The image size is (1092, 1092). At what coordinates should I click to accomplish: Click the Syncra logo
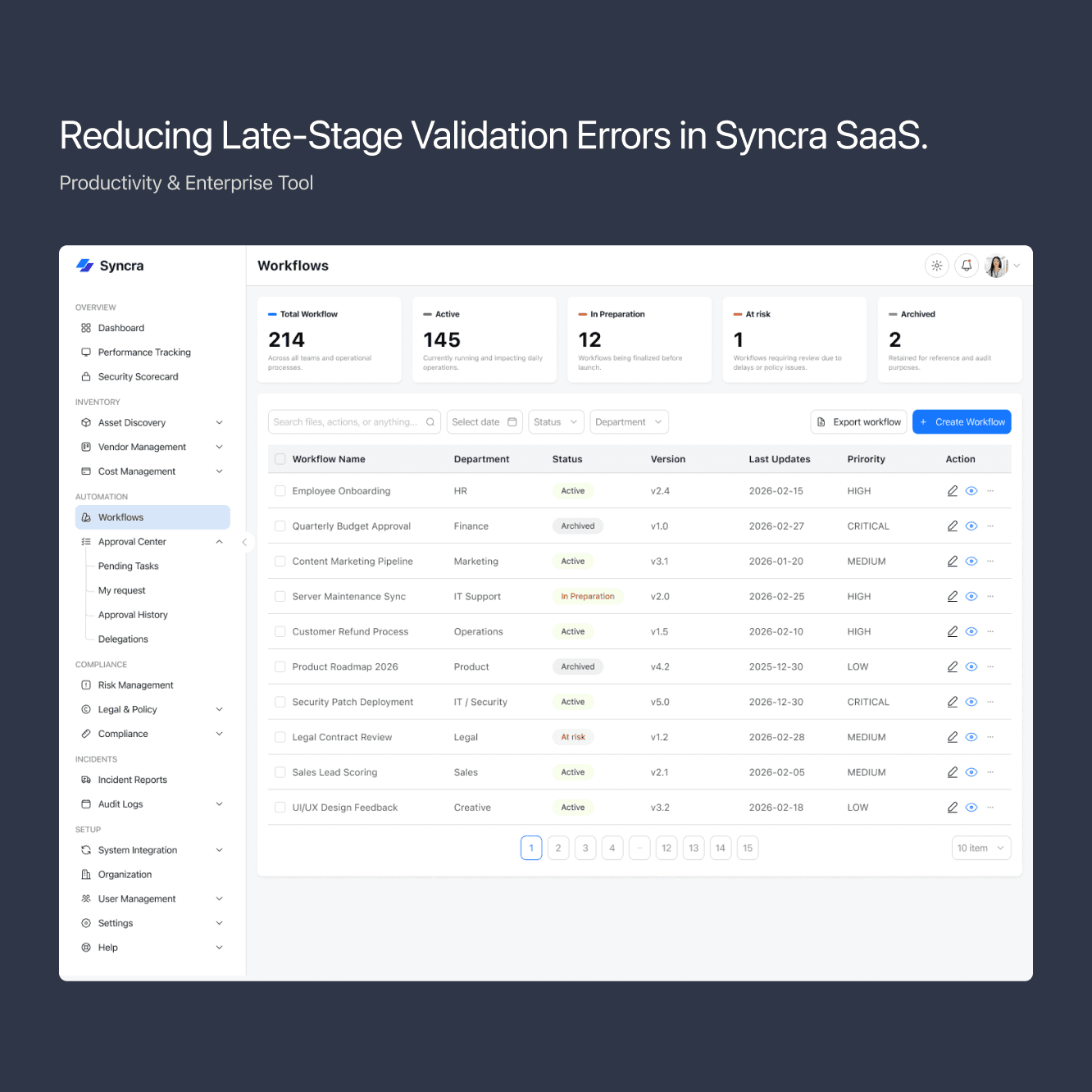click(x=110, y=266)
